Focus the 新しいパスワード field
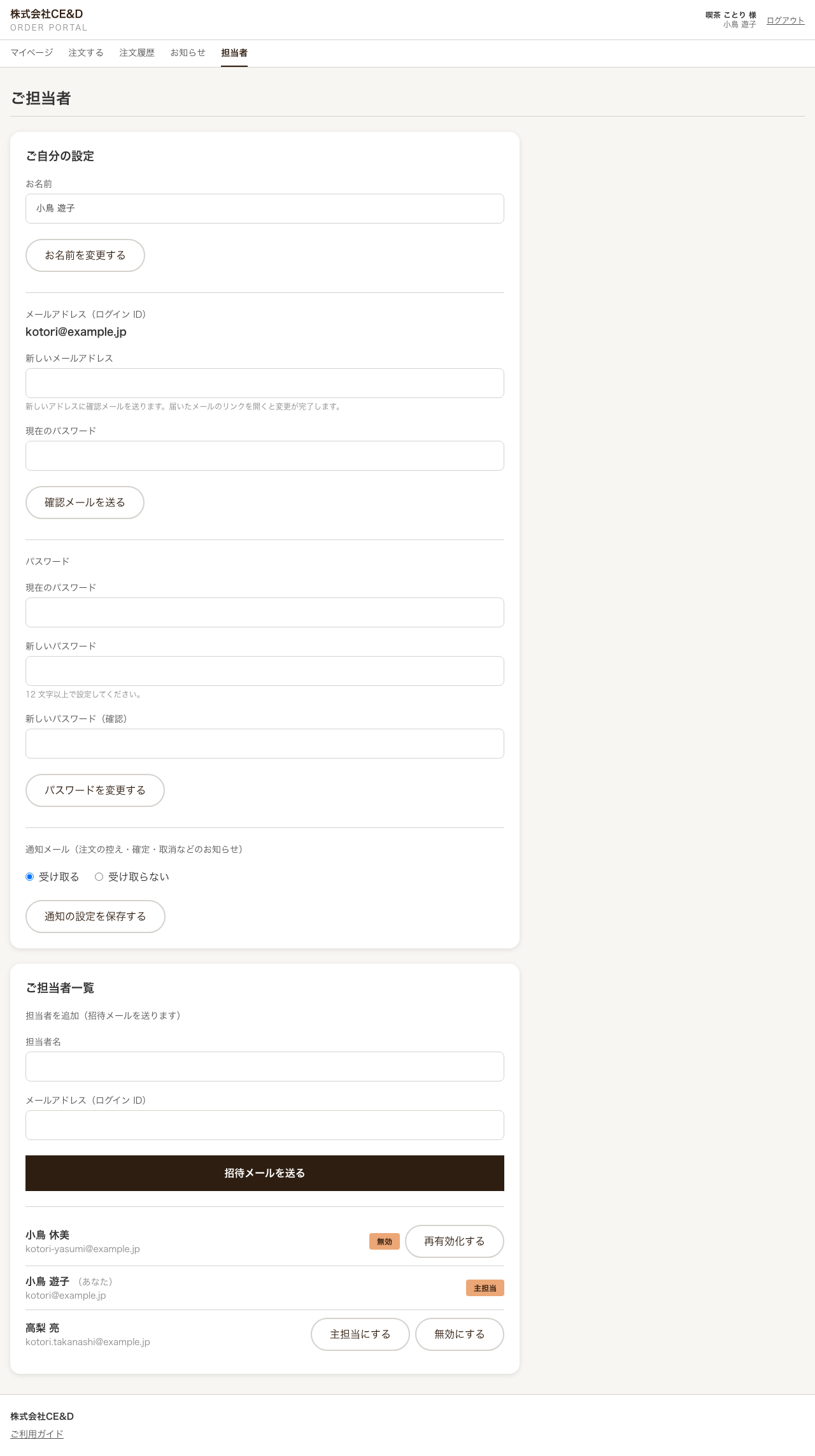 click(x=265, y=671)
